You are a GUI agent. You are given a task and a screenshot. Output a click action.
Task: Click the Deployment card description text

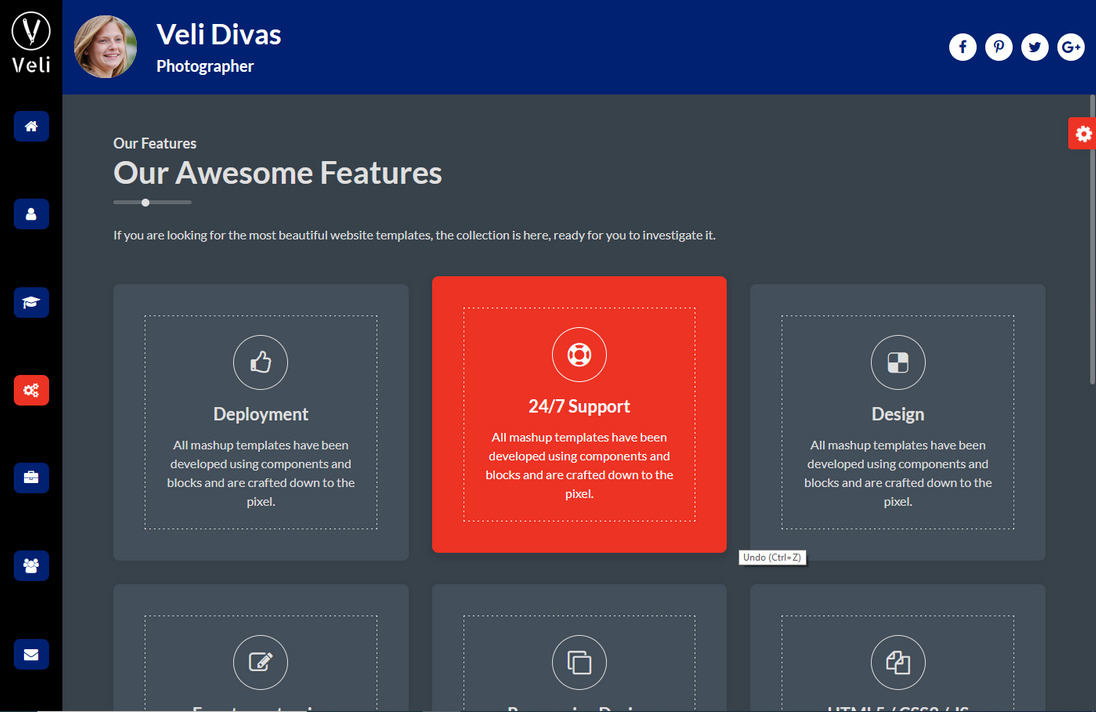coord(261,473)
